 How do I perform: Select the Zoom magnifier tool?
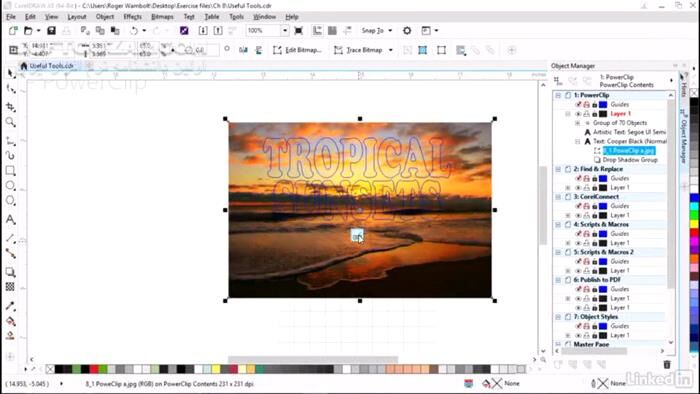coord(11,122)
